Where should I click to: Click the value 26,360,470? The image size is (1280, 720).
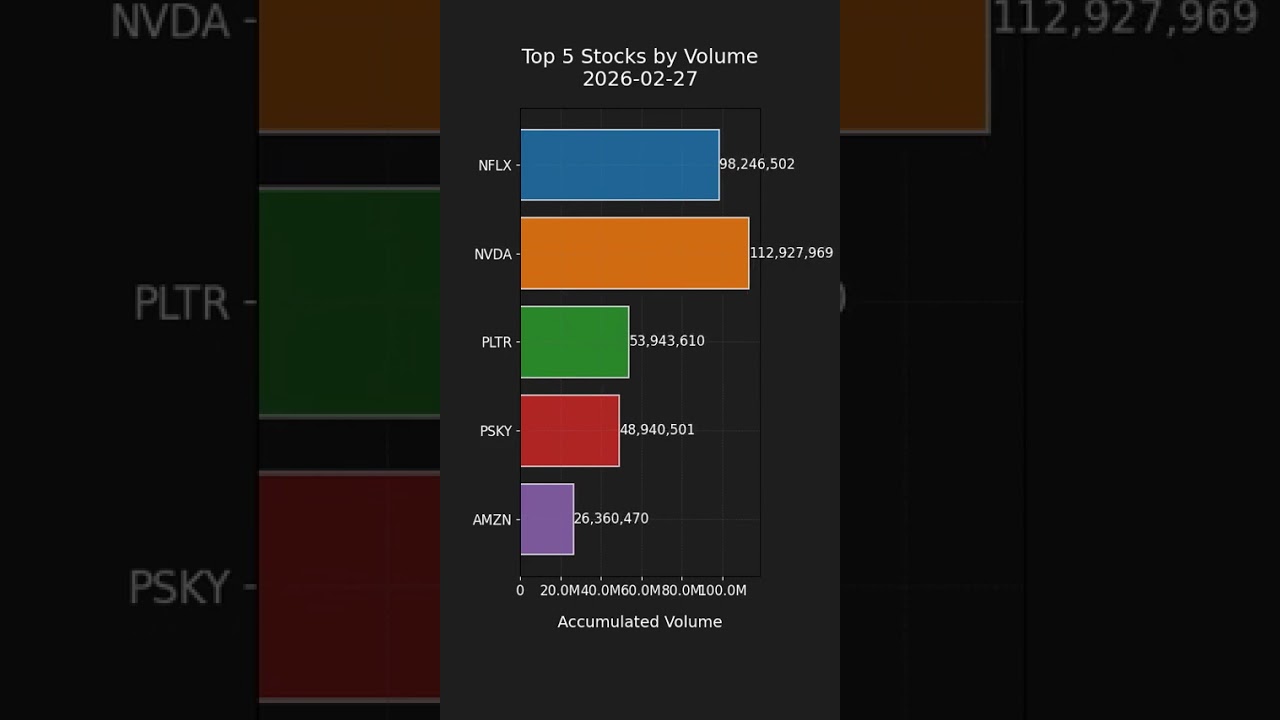[x=611, y=519]
